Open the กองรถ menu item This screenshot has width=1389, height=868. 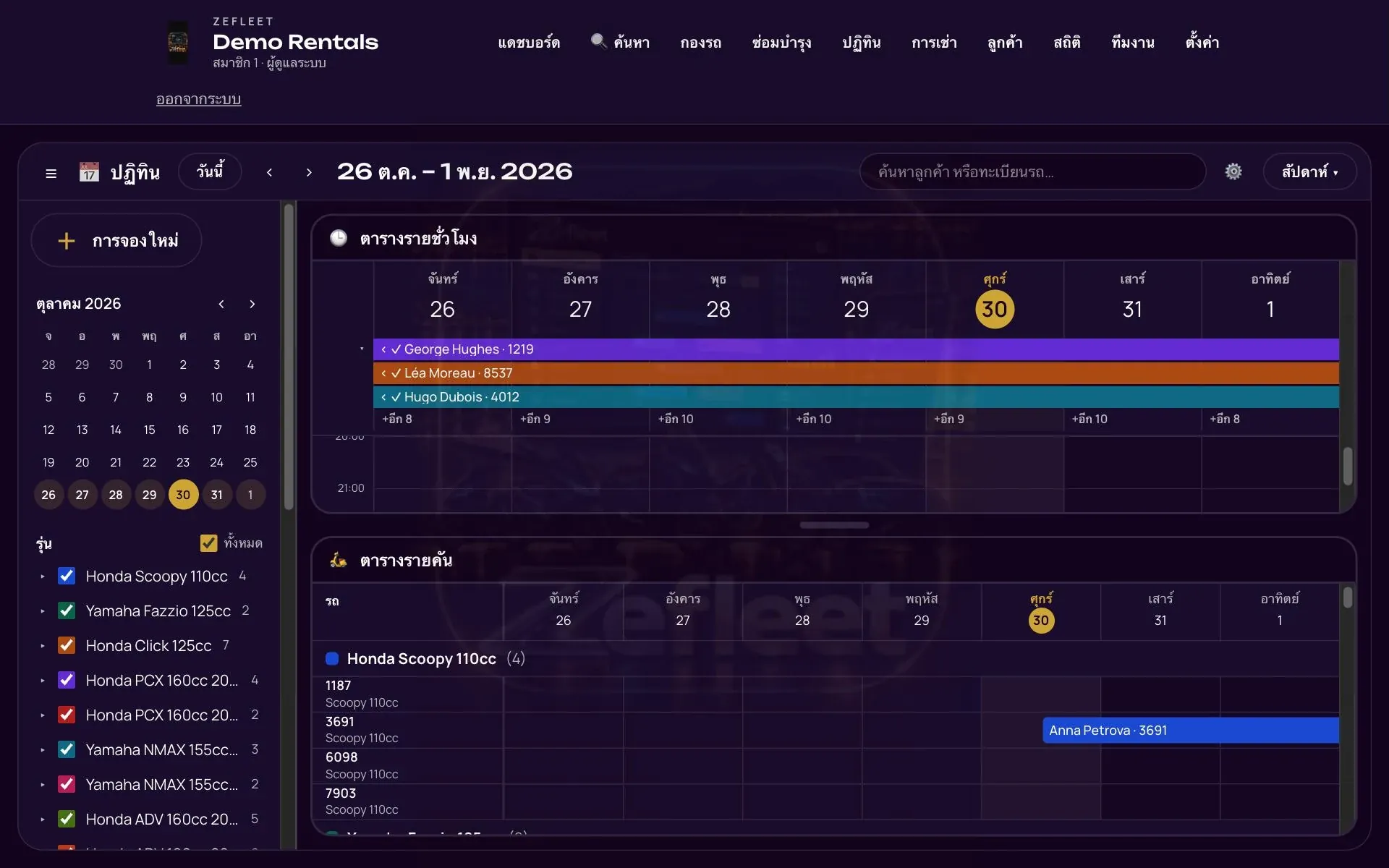(x=700, y=43)
